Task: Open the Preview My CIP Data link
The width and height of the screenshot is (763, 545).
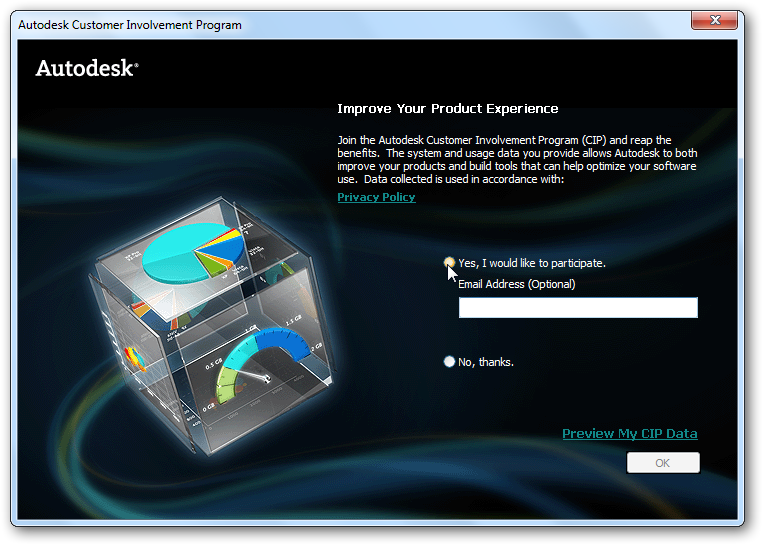Action: point(630,434)
